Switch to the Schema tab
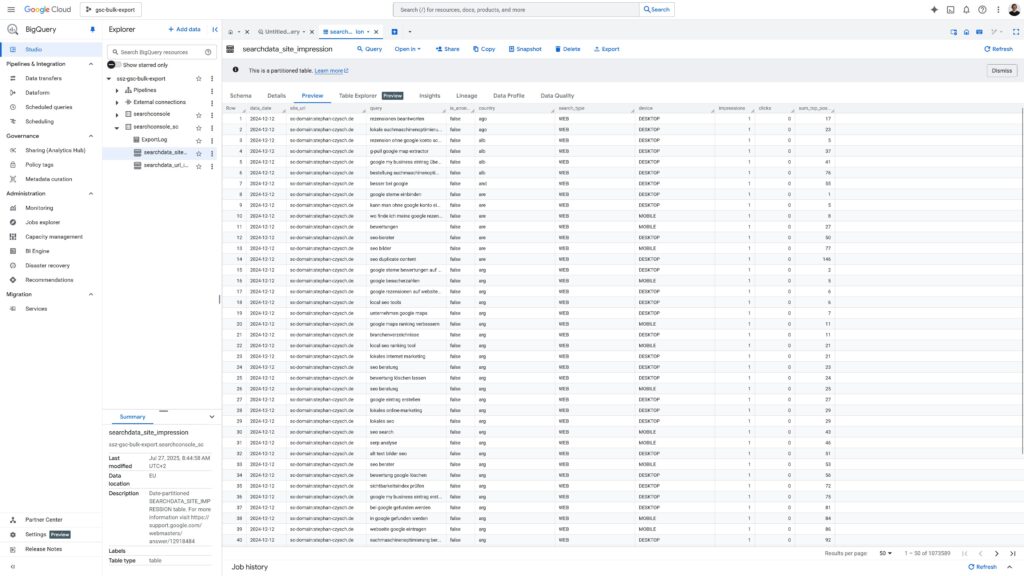 240,96
